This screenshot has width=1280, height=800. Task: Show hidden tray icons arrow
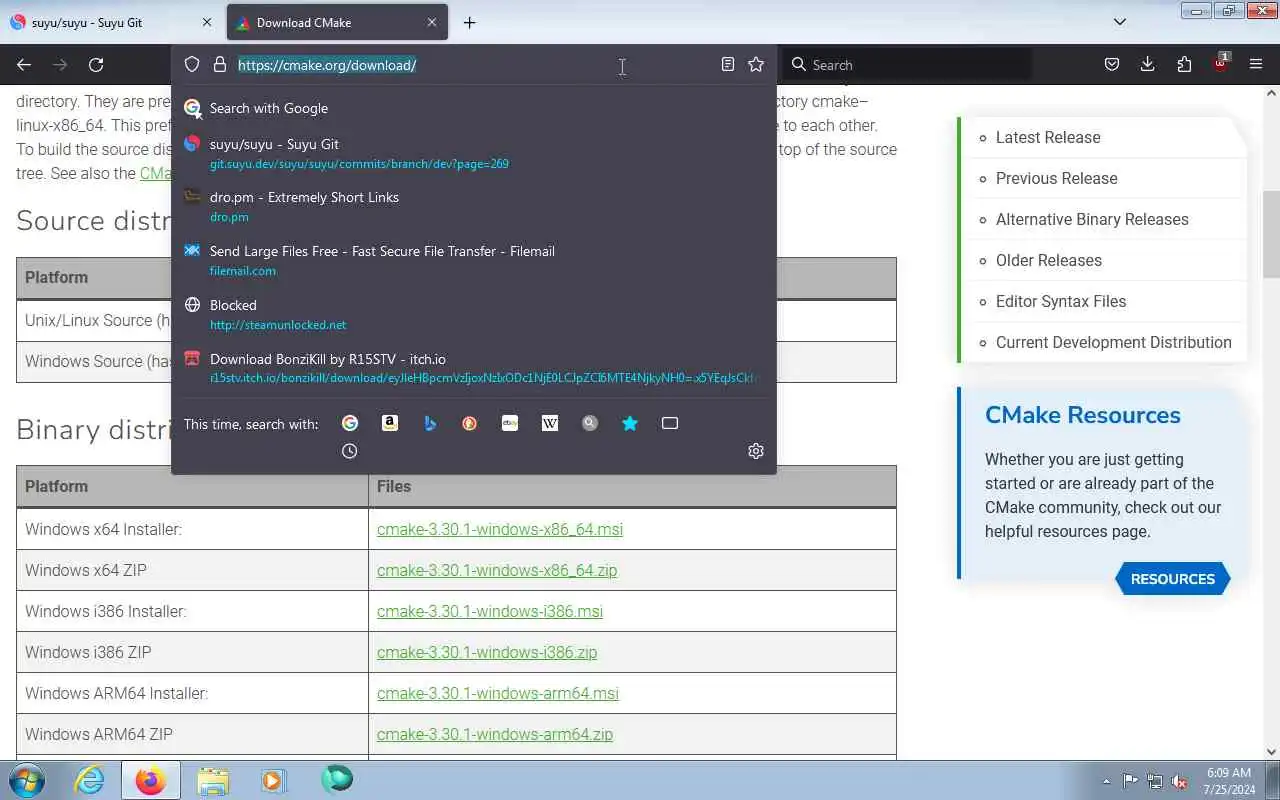click(x=1106, y=781)
